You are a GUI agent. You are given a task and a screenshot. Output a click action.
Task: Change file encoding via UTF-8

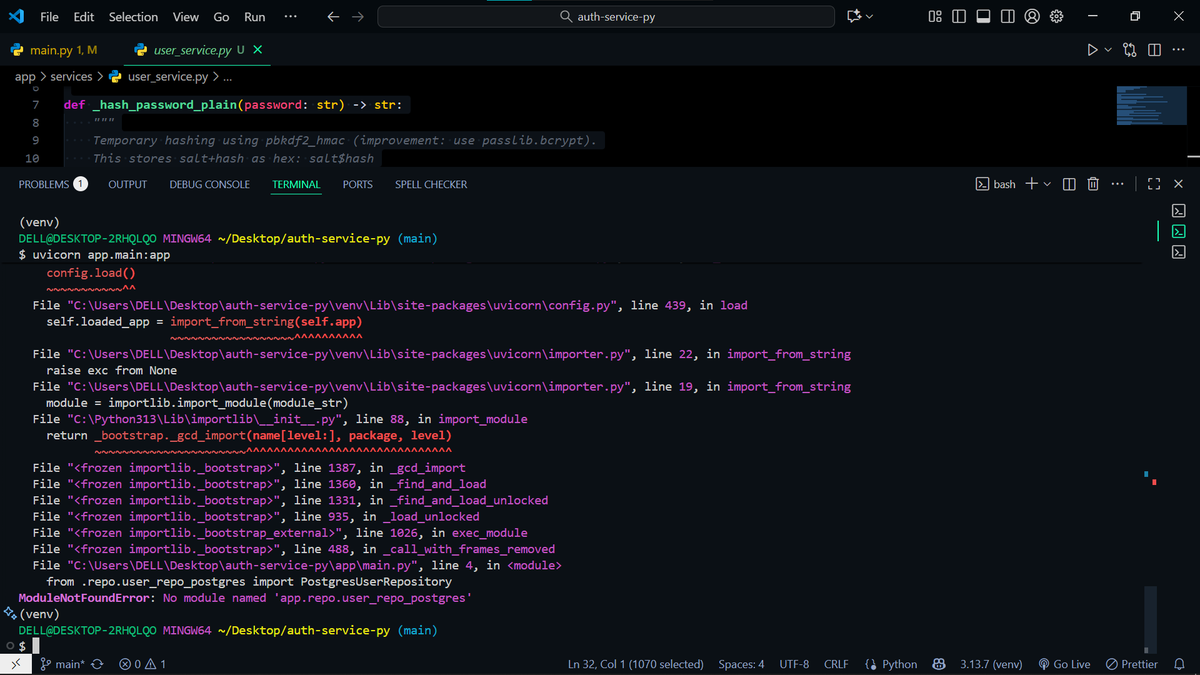[x=794, y=664]
